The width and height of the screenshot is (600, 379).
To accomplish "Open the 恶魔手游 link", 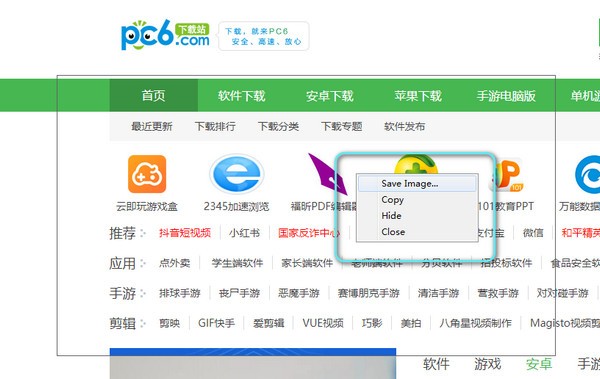I will click(x=298, y=293).
